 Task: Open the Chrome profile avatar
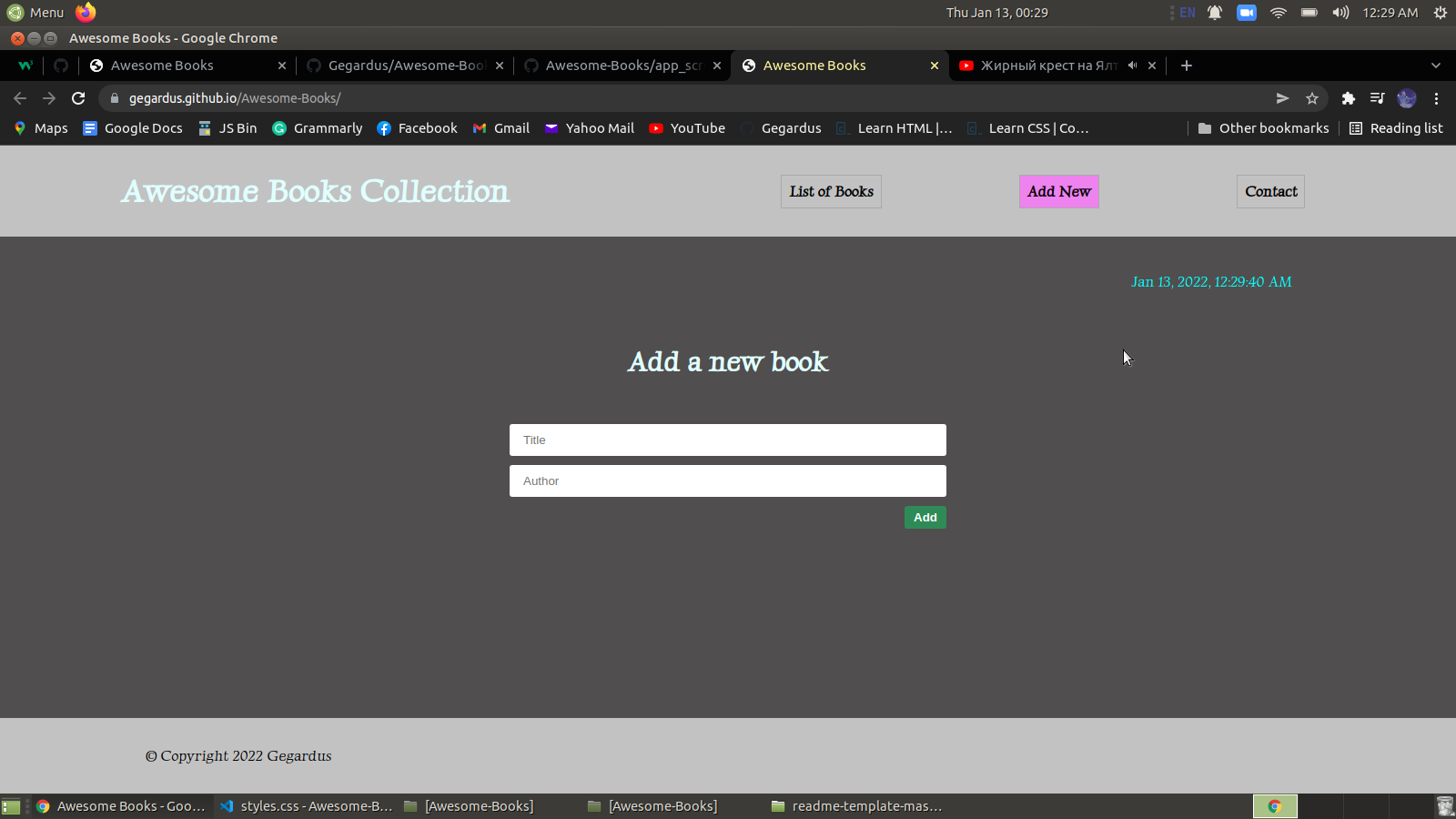click(x=1407, y=98)
